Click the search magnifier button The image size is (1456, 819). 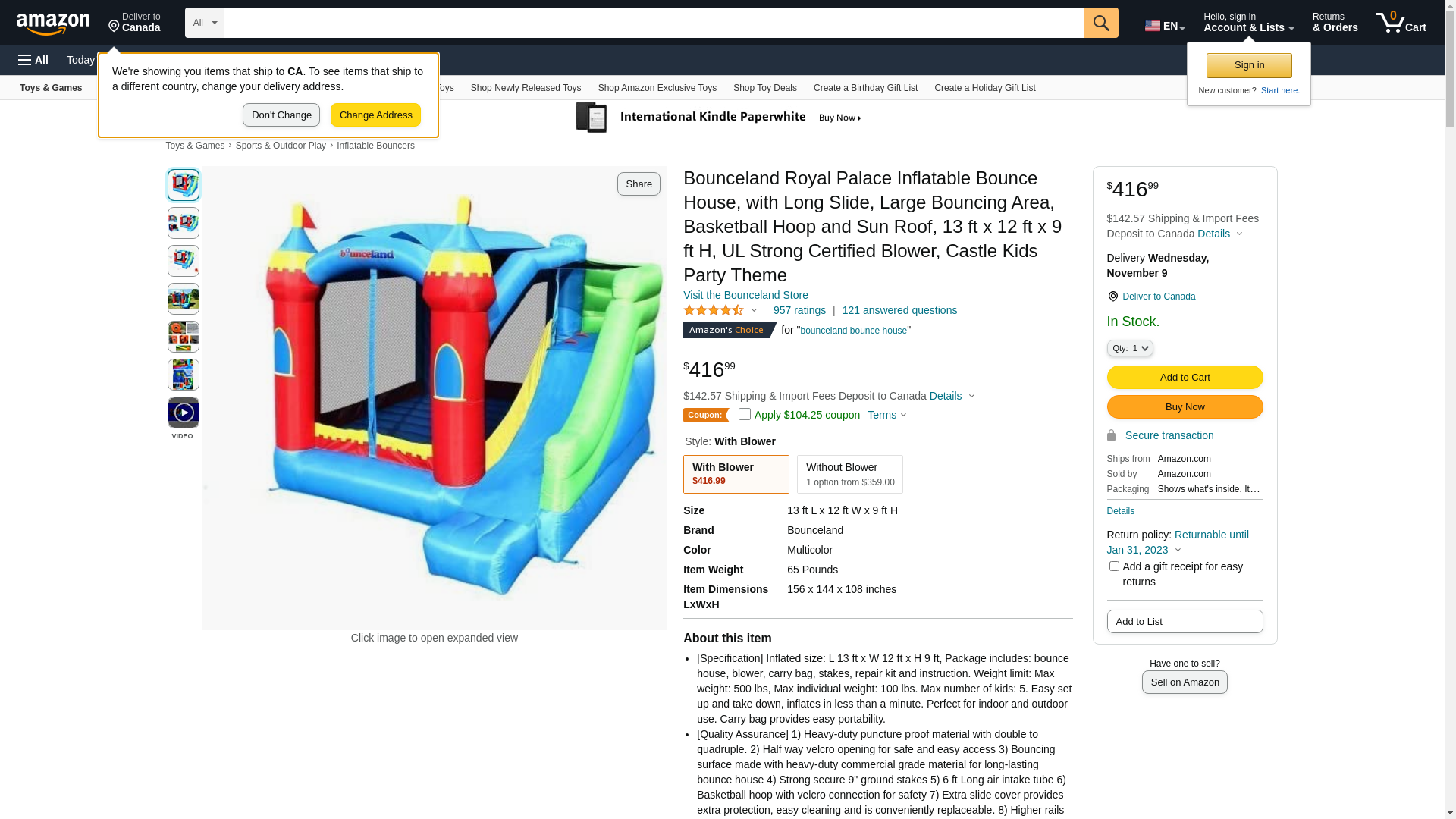click(1101, 23)
